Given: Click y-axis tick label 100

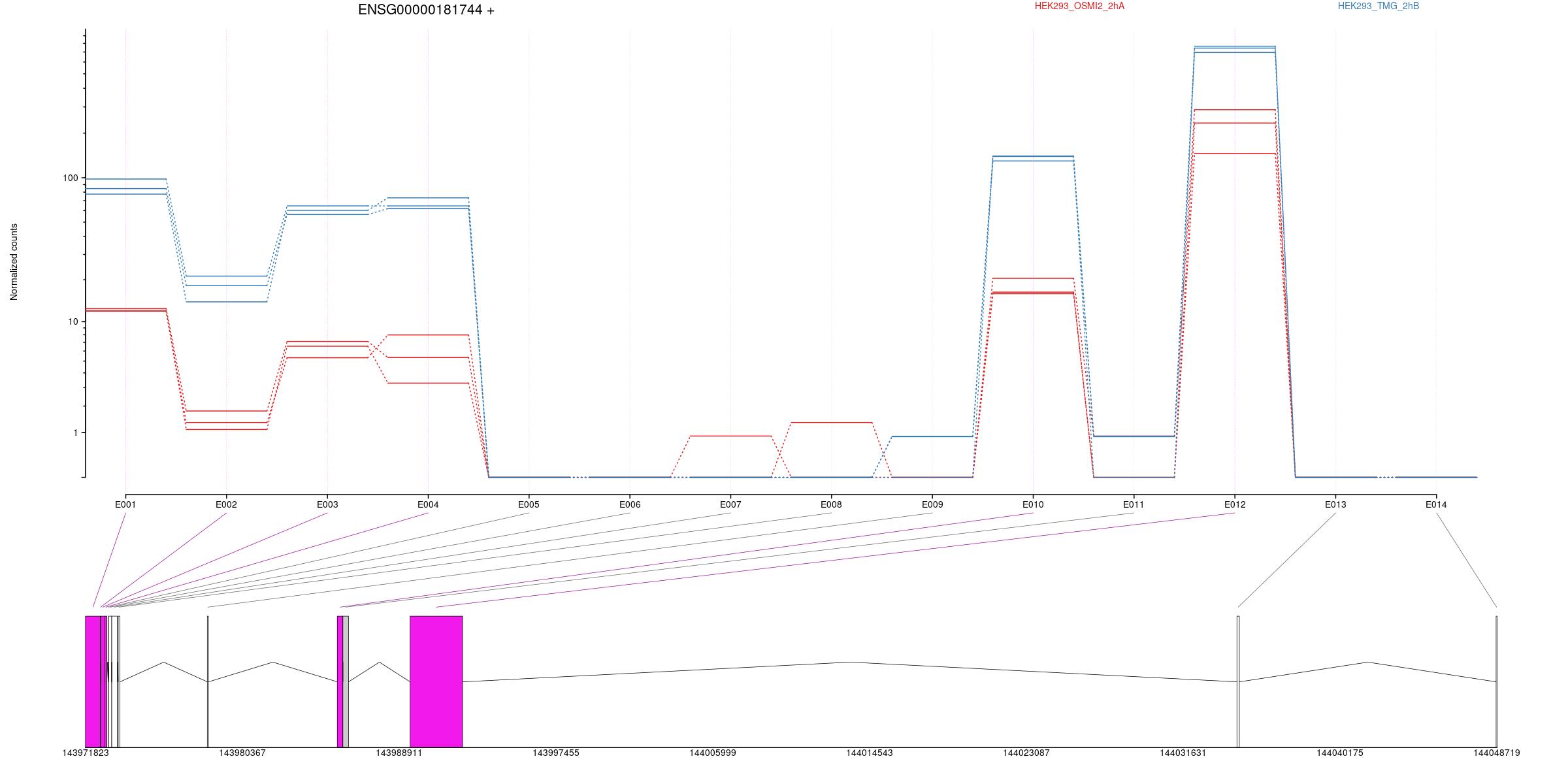Looking at the screenshot, I should (x=70, y=178).
